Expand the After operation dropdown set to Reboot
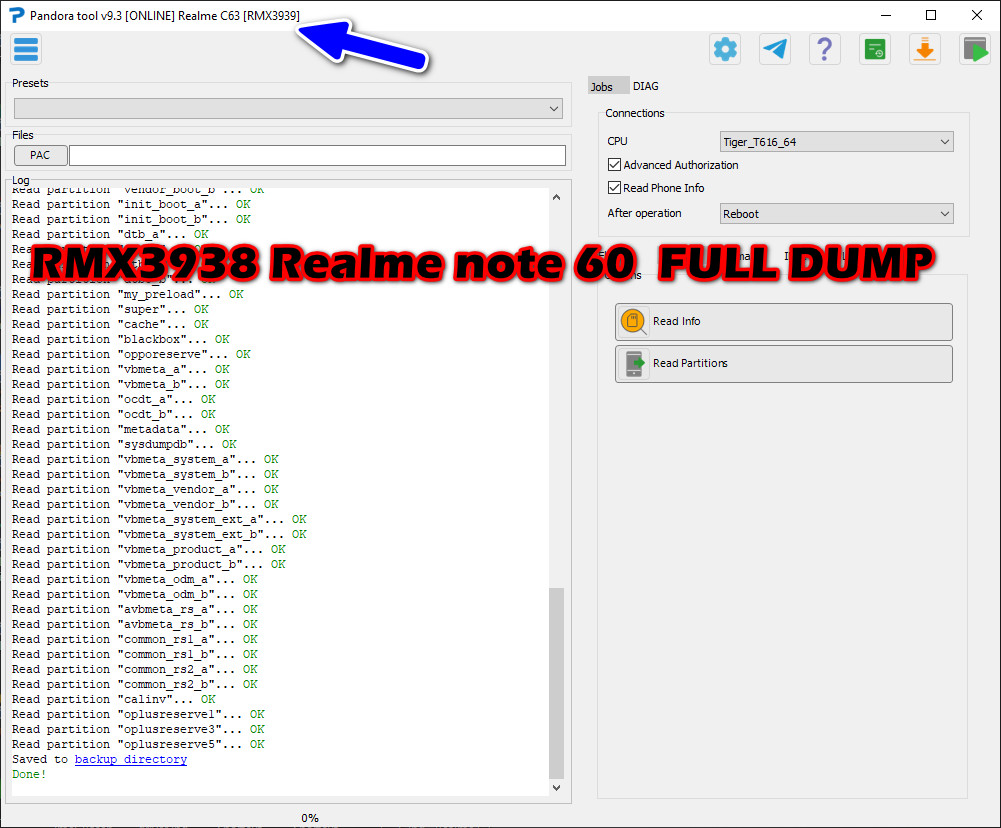This screenshot has height=828, width=1001. (x=836, y=213)
